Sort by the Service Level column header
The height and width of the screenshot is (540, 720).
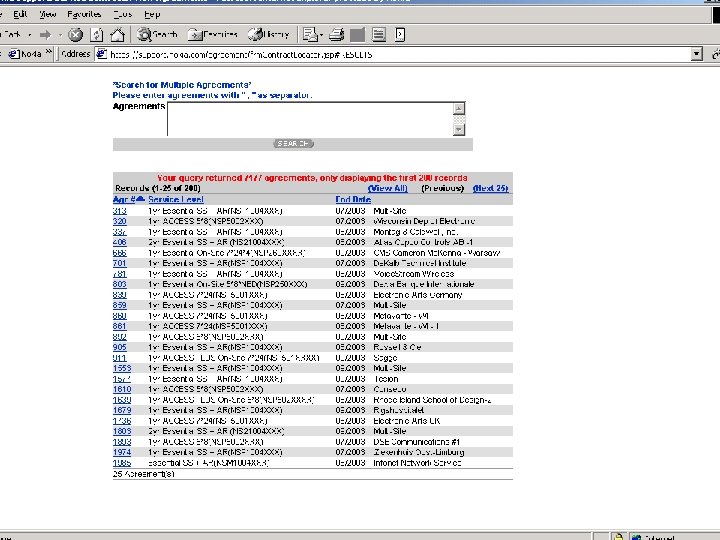coord(176,199)
